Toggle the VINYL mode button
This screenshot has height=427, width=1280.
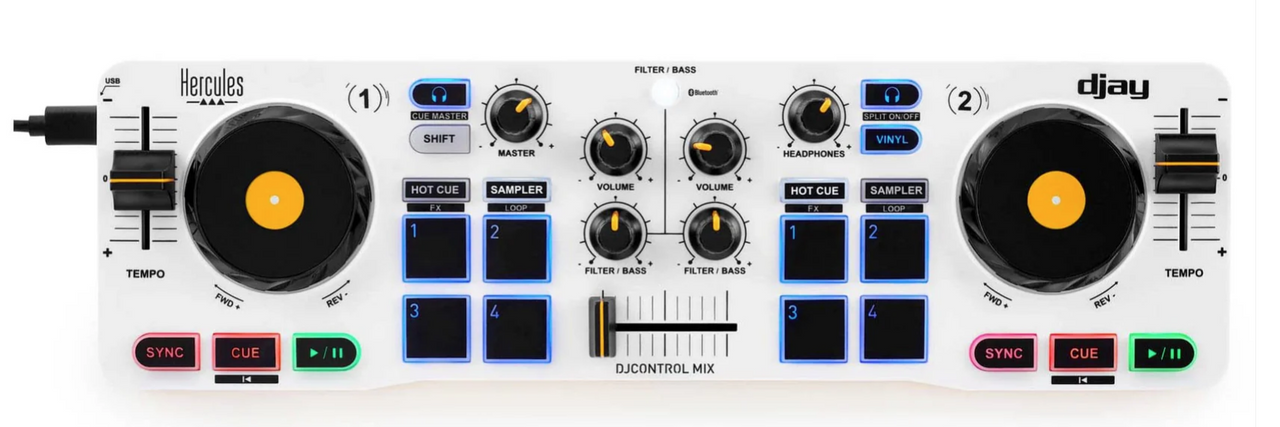890,139
